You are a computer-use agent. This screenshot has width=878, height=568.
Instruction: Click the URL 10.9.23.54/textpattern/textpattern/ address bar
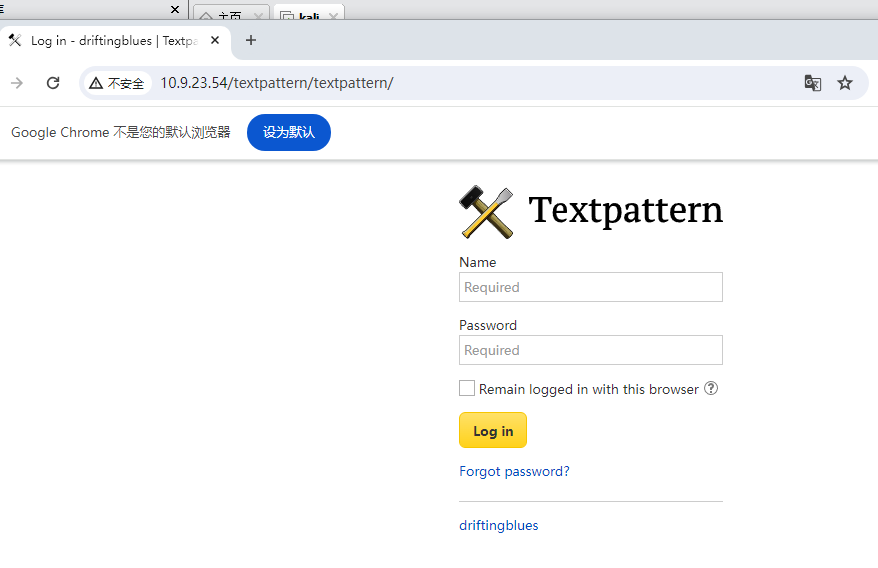(x=277, y=83)
